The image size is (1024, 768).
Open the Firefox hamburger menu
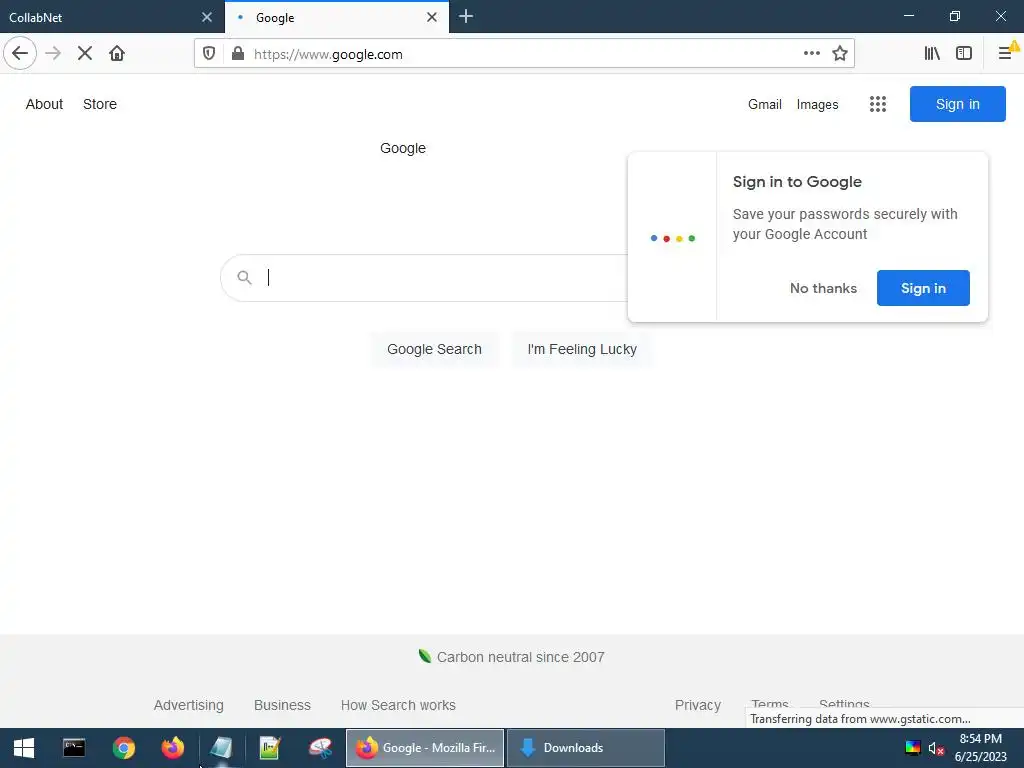pos(1006,54)
